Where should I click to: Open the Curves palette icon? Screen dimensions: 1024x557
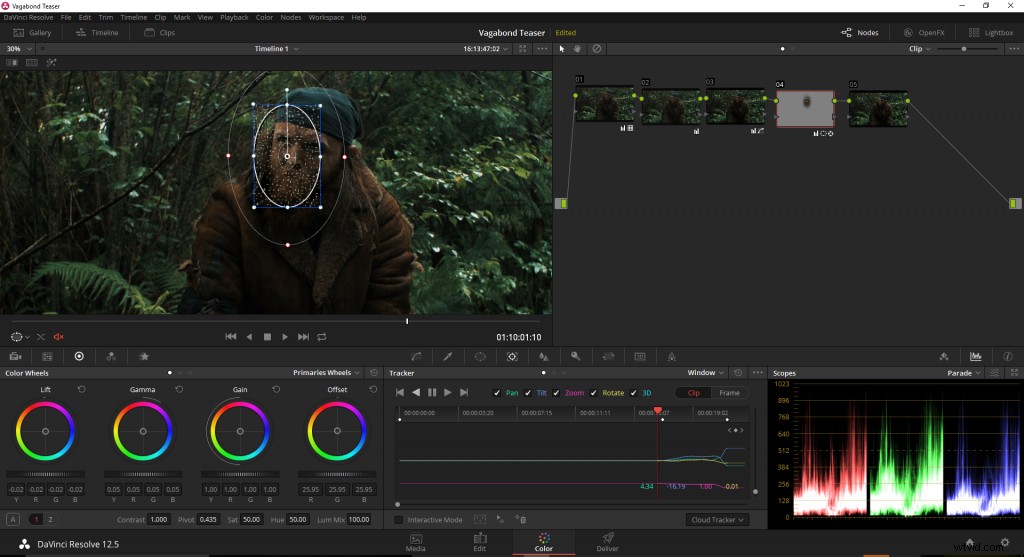(x=416, y=356)
